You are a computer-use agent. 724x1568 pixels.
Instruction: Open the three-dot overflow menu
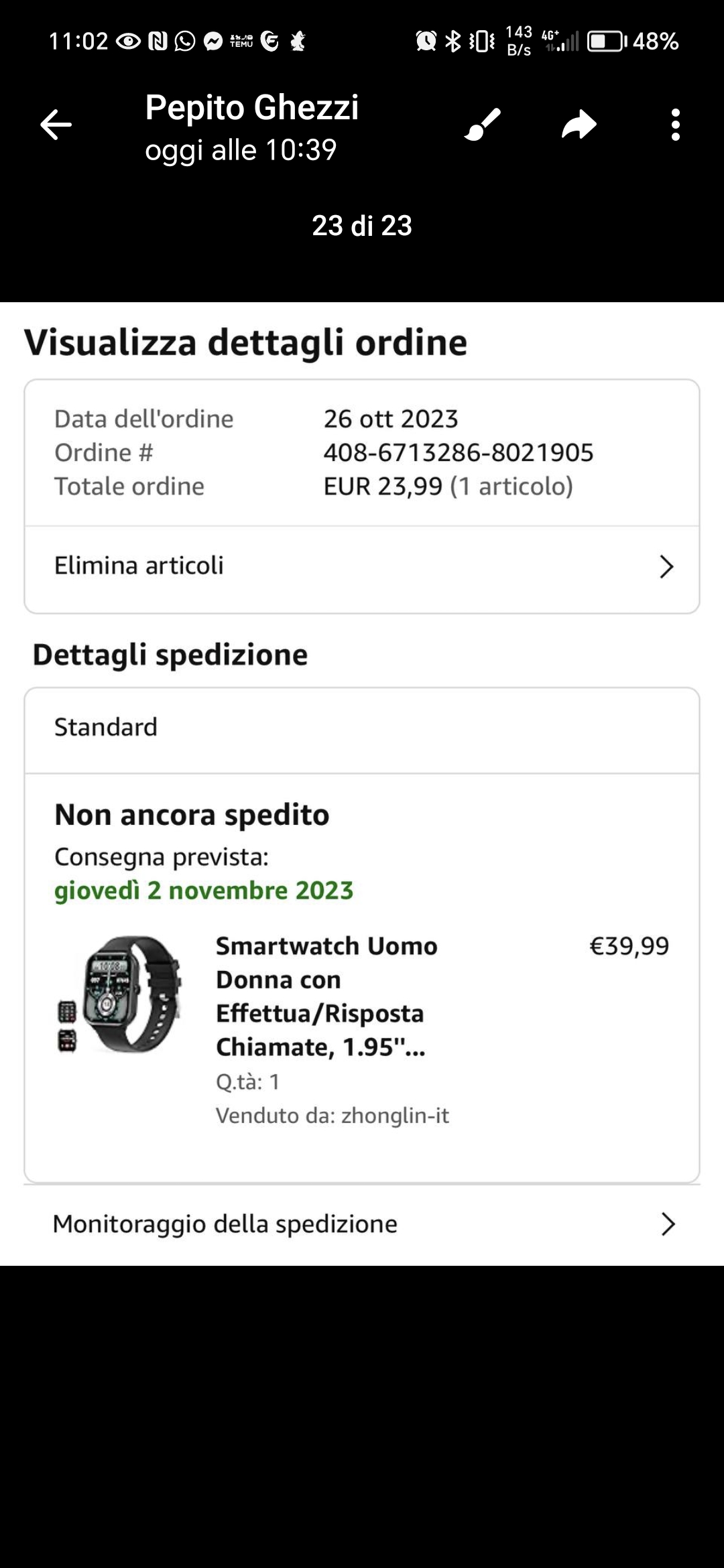[x=675, y=125]
